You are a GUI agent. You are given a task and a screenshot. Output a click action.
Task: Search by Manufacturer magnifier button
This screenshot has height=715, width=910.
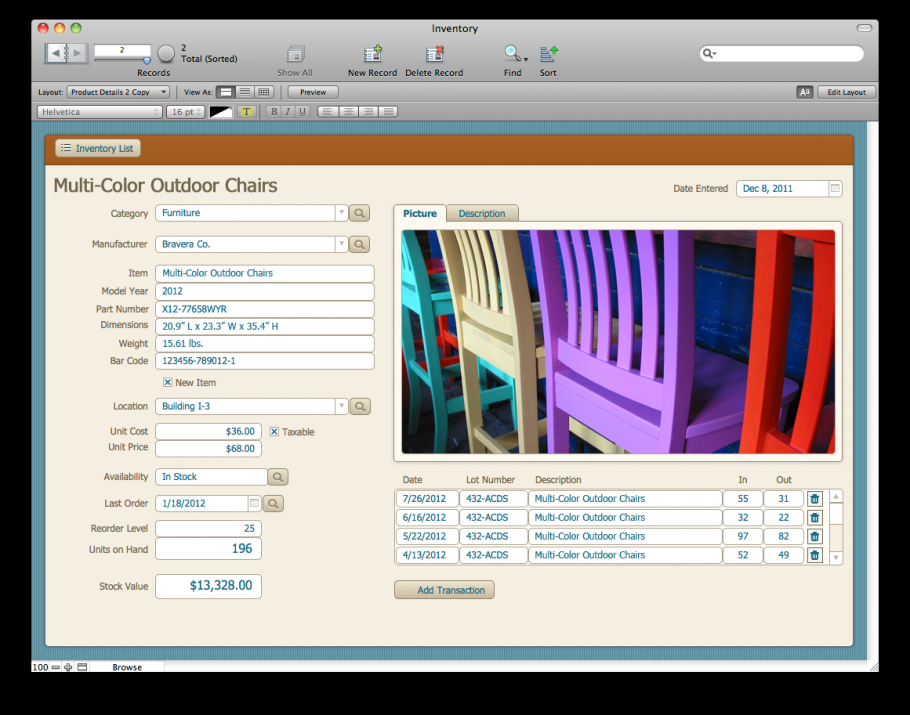click(359, 244)
